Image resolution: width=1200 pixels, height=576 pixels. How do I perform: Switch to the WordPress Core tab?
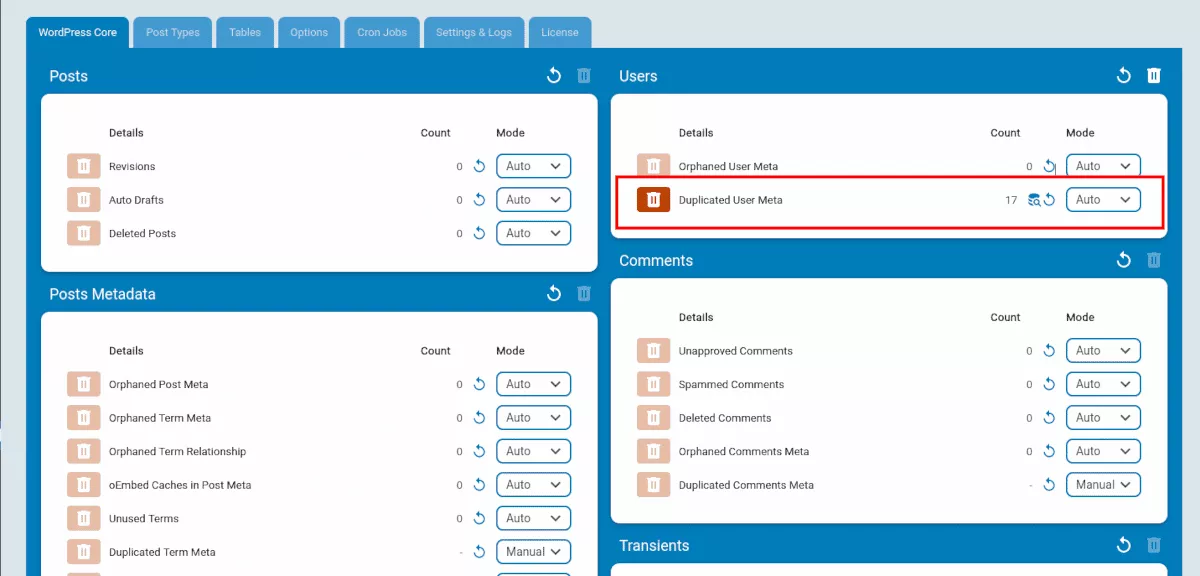[x=78, y=32]
